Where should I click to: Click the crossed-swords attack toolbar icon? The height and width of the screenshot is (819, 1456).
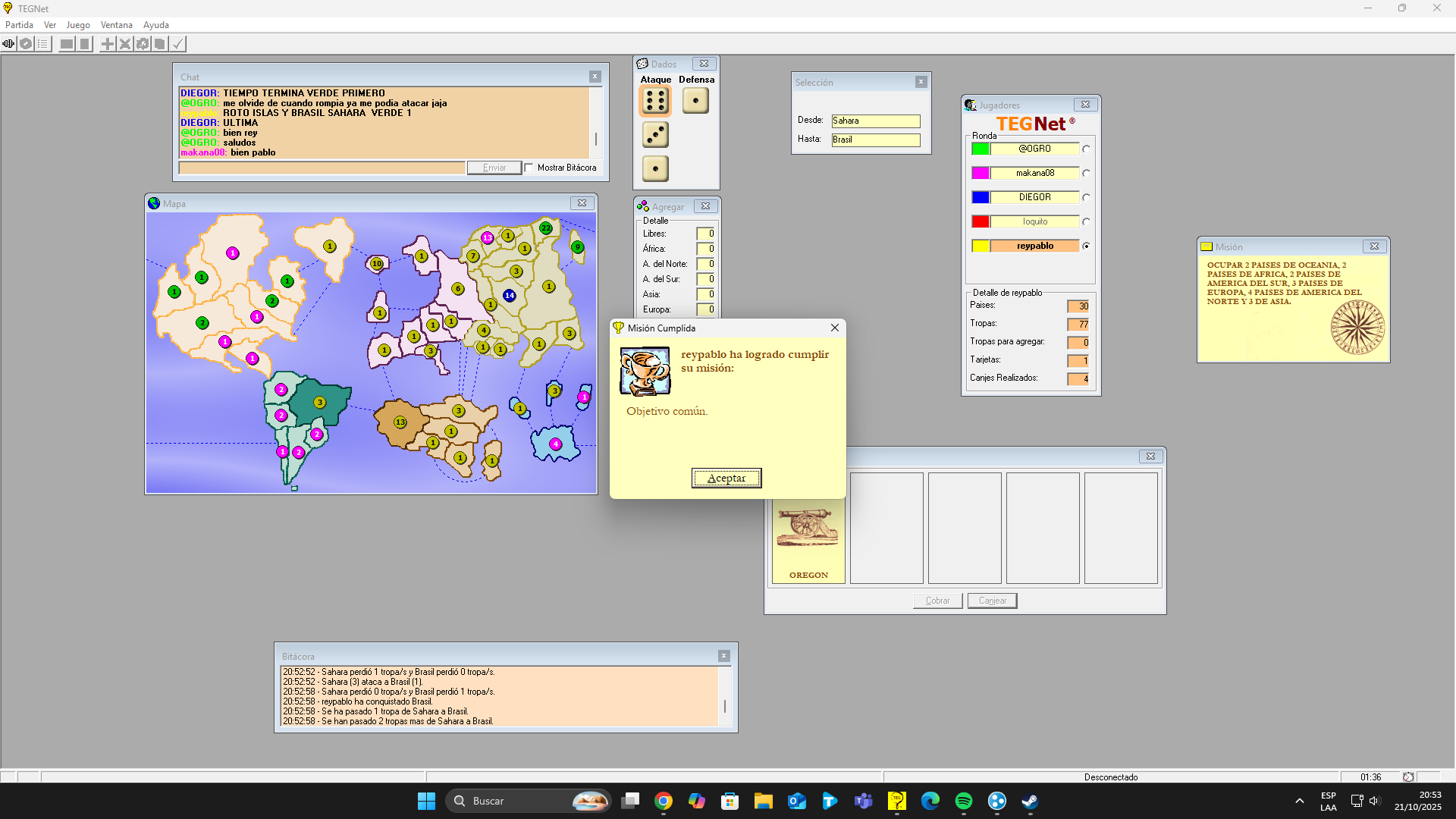tap(125, 44)
